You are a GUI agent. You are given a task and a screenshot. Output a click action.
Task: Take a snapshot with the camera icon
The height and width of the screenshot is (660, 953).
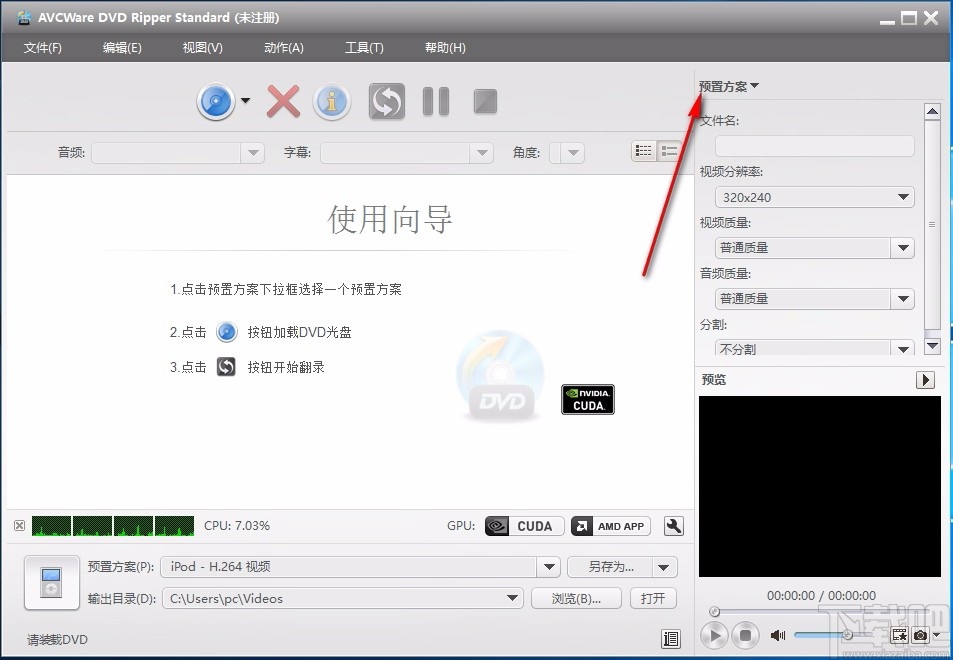pos(921,635)
